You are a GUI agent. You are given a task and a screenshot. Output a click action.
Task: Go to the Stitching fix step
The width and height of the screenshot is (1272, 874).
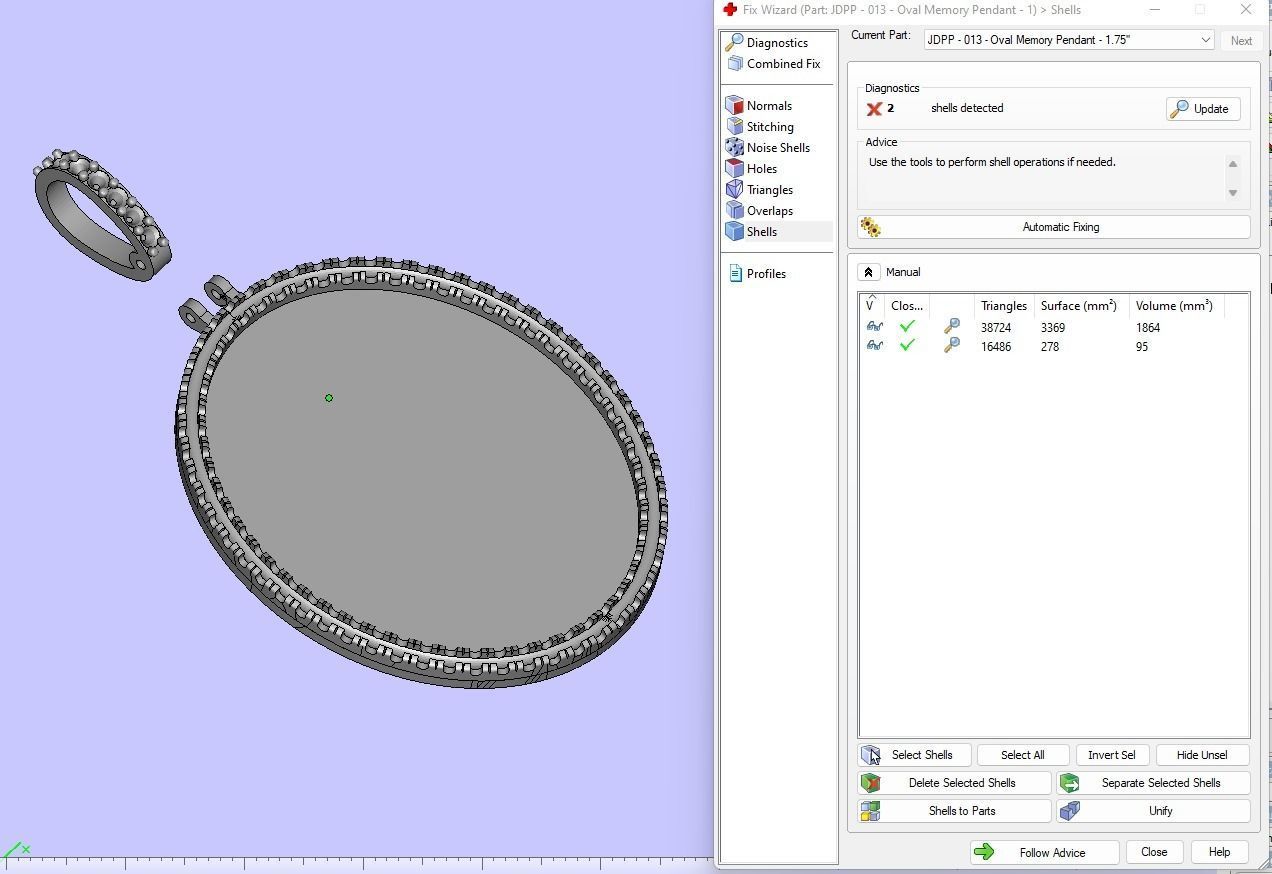(x=770, y=127)
